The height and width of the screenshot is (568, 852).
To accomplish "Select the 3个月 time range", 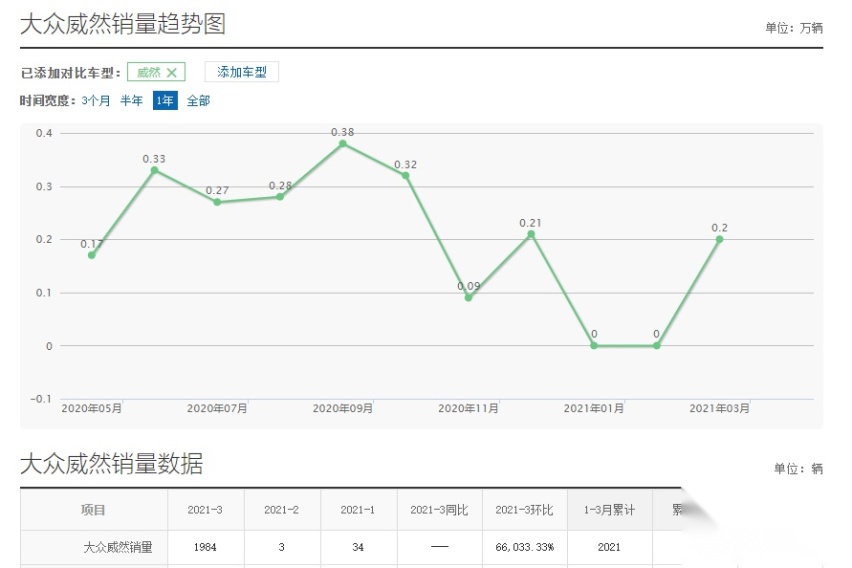I will (96, 101).
